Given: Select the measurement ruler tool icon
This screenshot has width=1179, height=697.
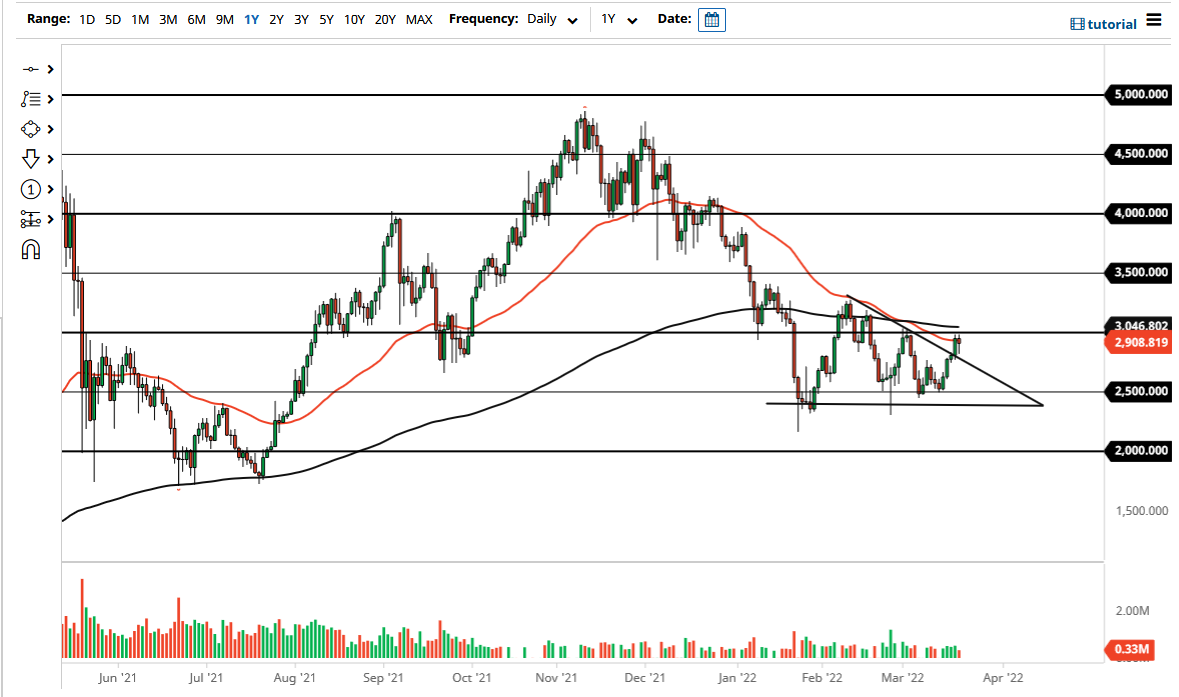Looking at the screenshot, I should pos(31,220).
